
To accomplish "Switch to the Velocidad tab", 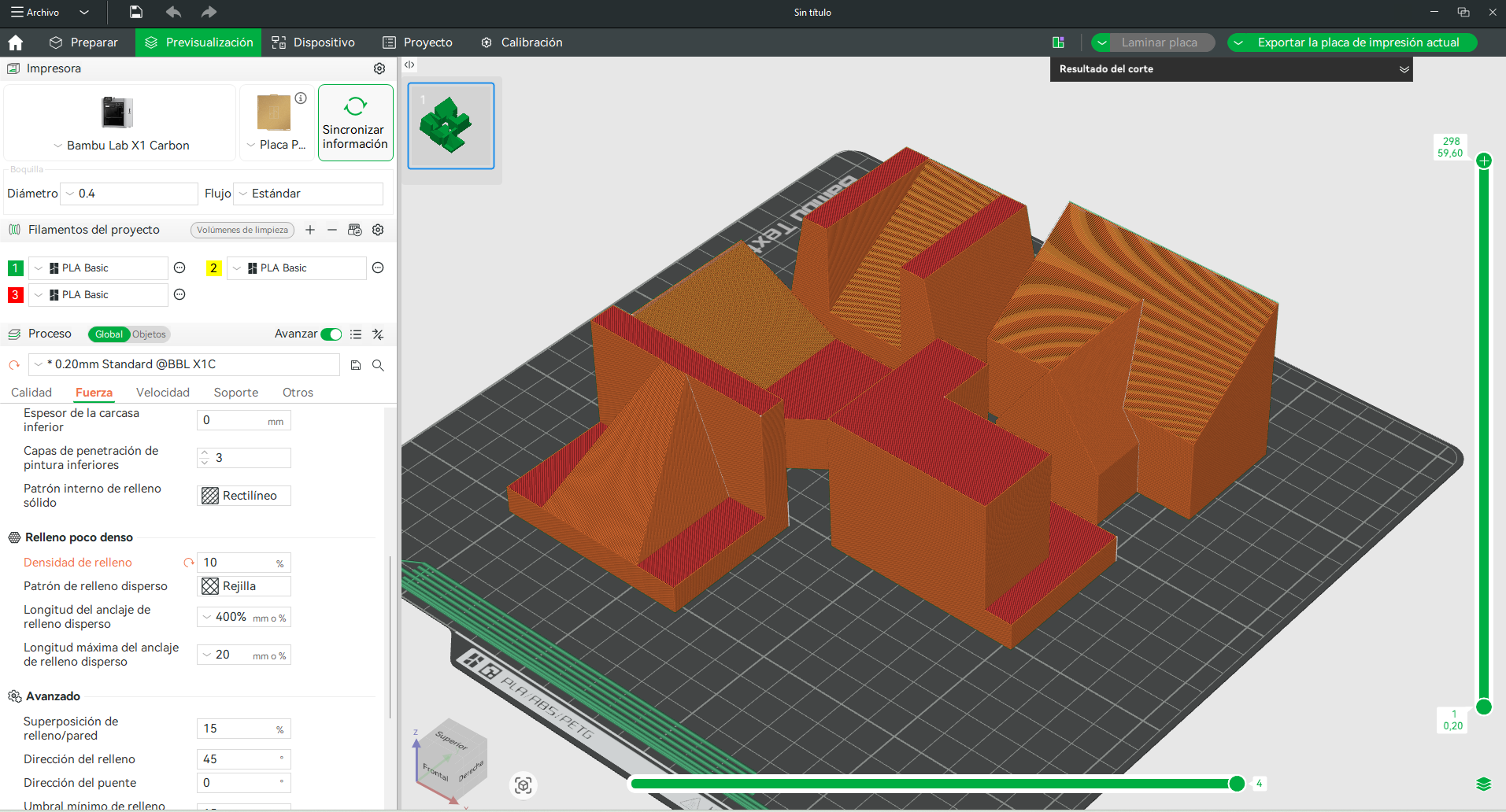I will [163, 393].
